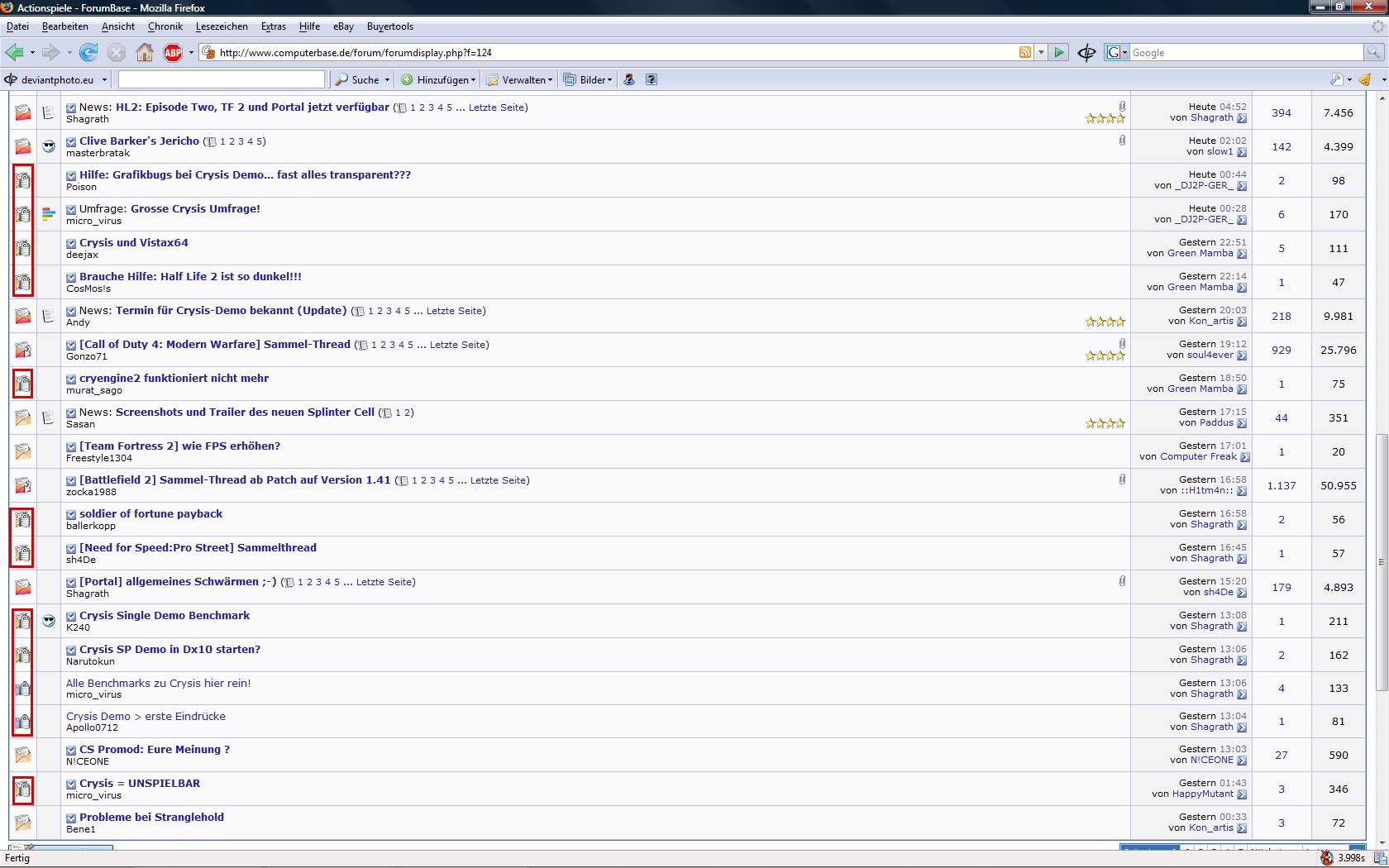The width and height of the screenshot is (1389, 868).
Task: Click the paperclip attachment icon in Call of Duty 4 row
Action: point(1122,343)
